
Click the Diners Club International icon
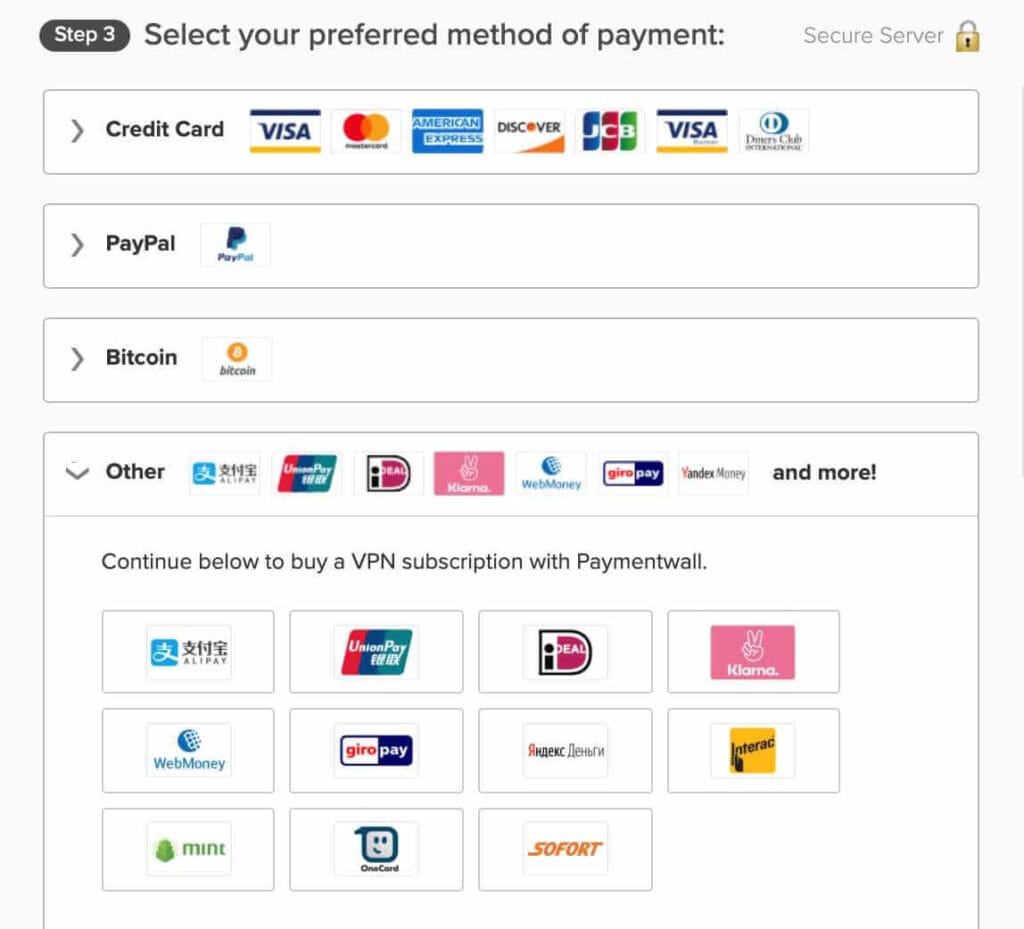pyautogui.click(x=774, y=131)
